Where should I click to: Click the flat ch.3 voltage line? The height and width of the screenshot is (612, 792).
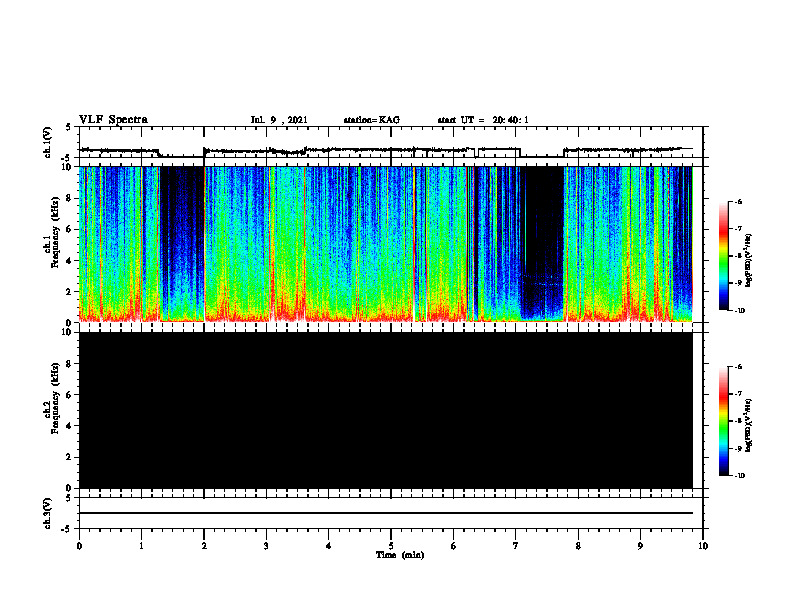pyautogui.click(x=386, y=513)
